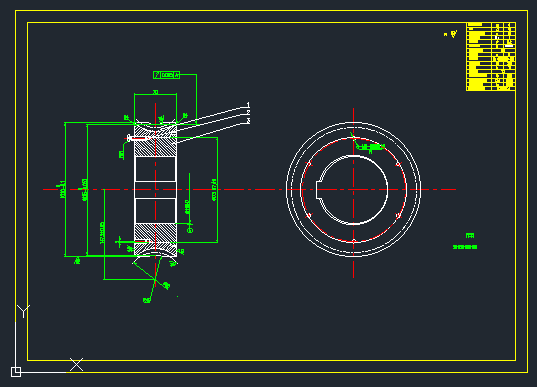Select the keyway notch in the bore circle
The image size is (537, 387).
(x=319, y=189)
